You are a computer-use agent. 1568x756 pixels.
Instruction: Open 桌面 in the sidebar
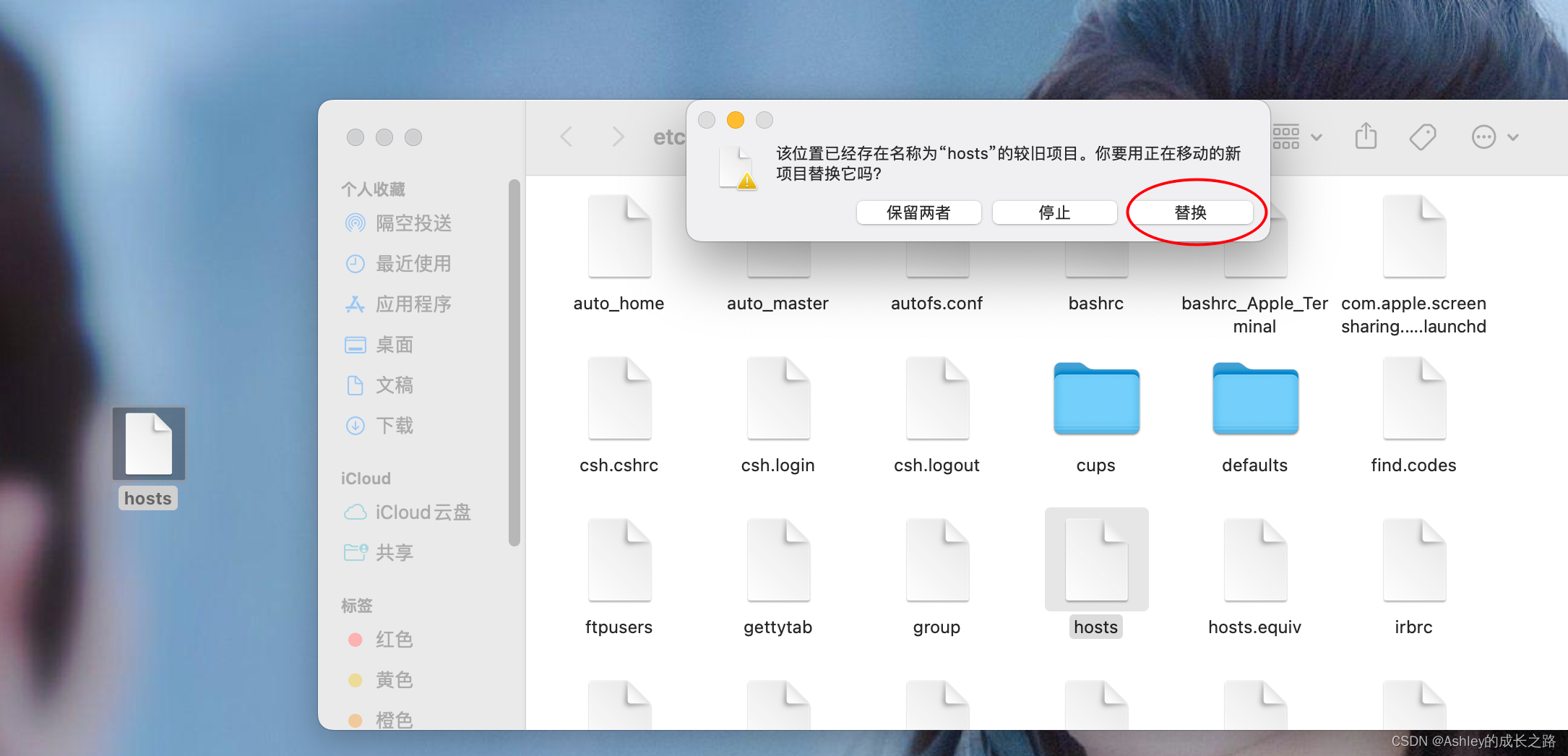point(395,345)
